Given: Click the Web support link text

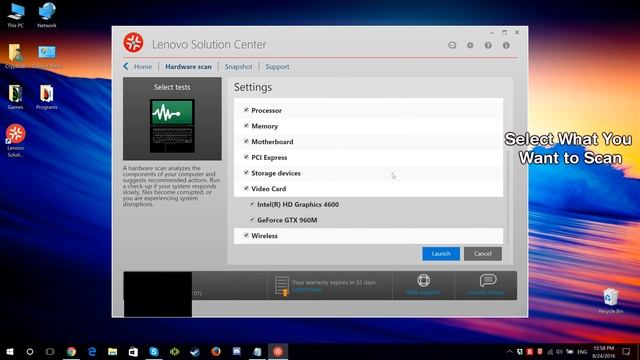Looking at the screenshot, I should (x=423, y=292).
